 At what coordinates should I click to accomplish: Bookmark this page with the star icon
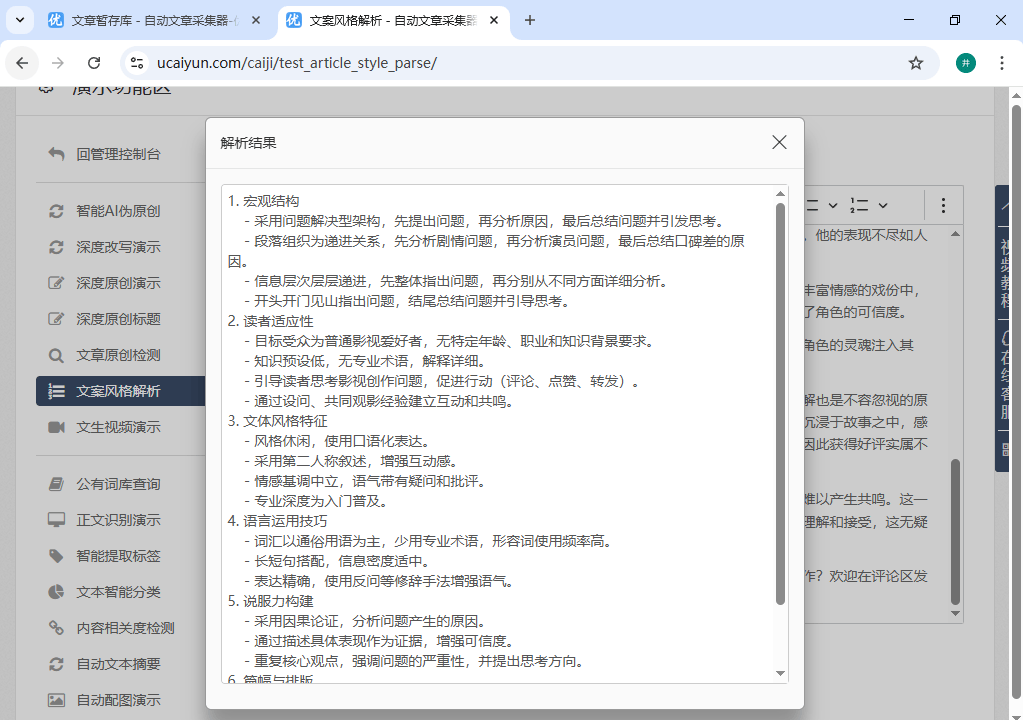[915, 63]
